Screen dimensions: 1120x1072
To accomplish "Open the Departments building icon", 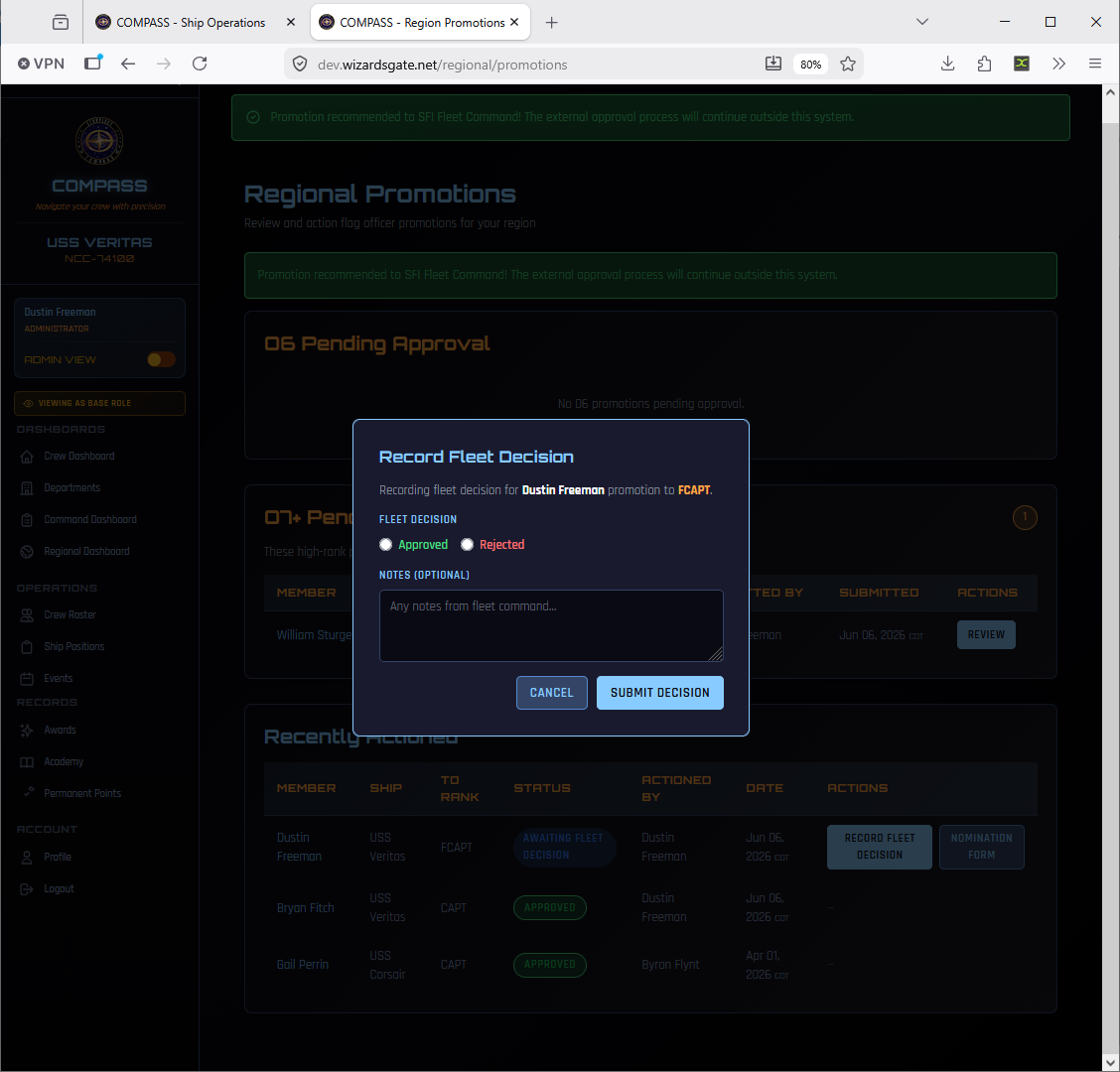I will tap(27, 487).
